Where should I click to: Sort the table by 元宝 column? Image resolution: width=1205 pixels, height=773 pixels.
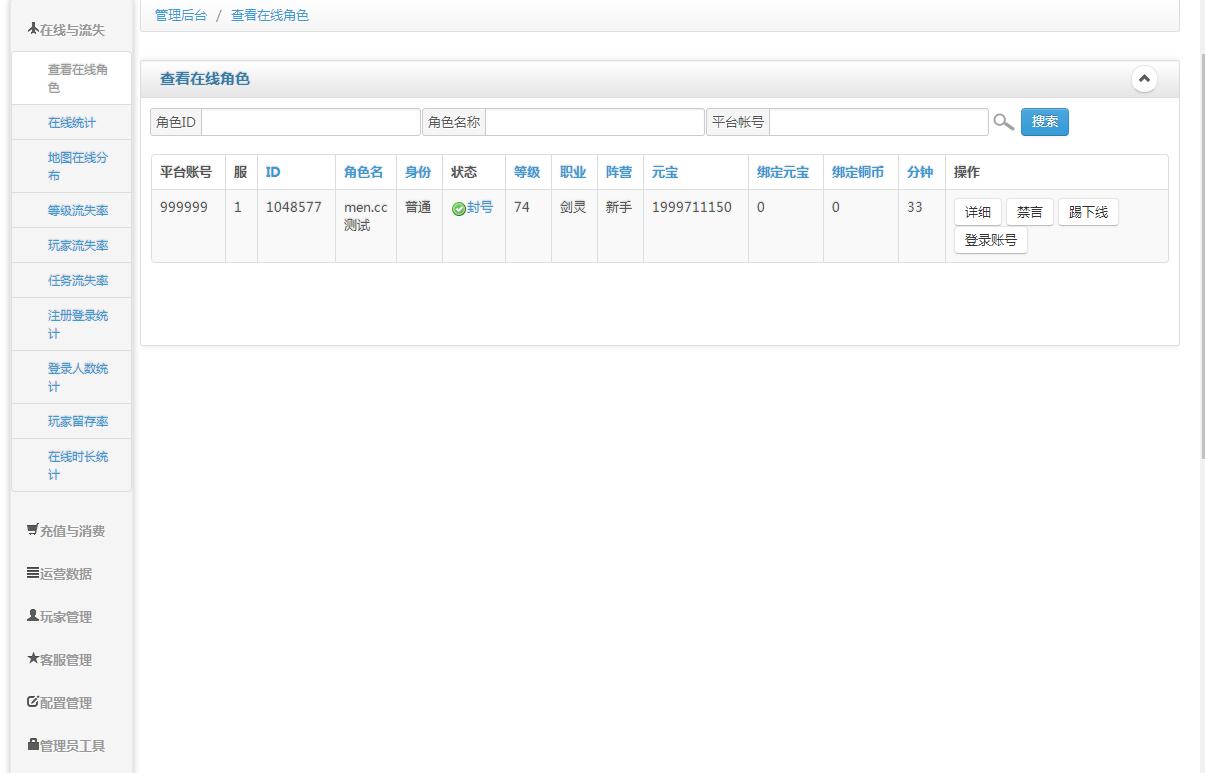(665, 172)
